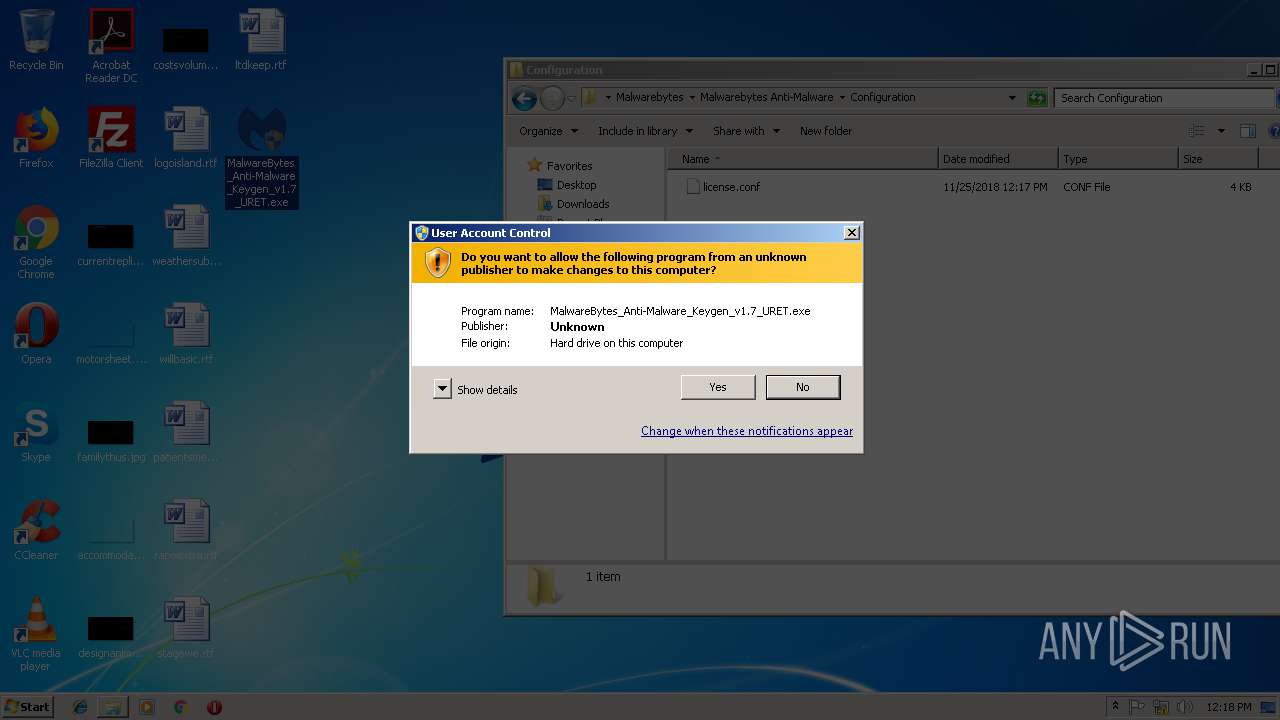Launch Windows Media Player from taskbar
Screen dimensions: 1280x720
[x=147, y=707]
